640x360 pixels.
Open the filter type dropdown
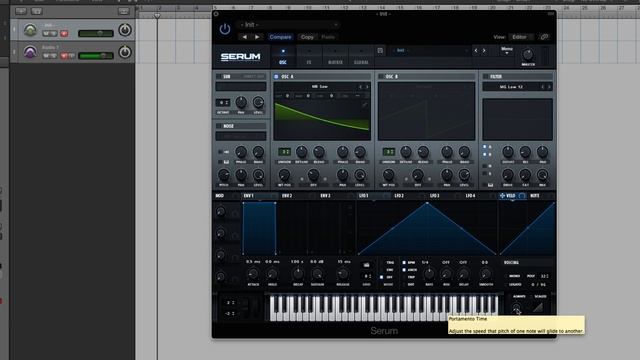click(512, 87)
